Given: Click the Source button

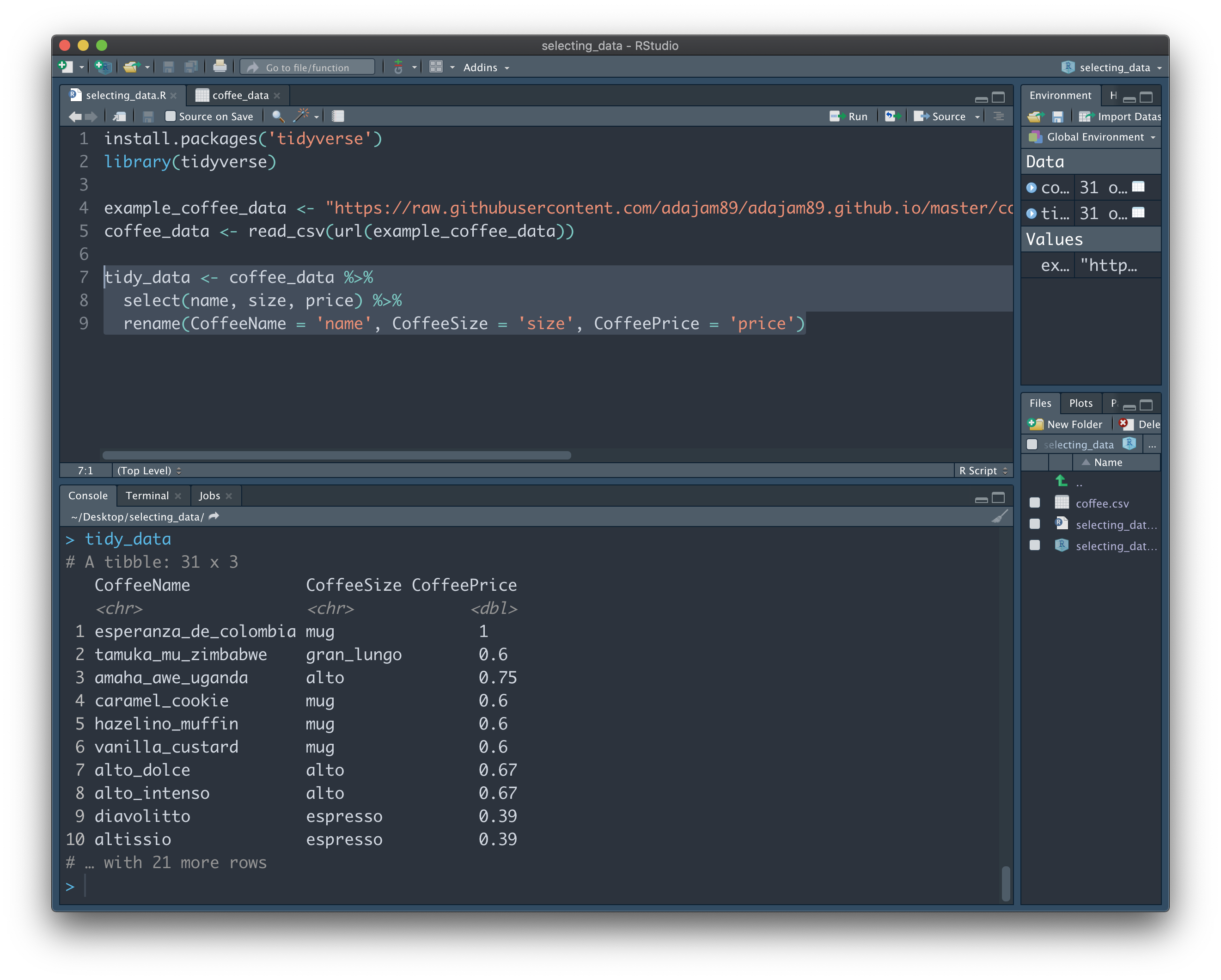Looking at the screenshot, I should [940, 116].
